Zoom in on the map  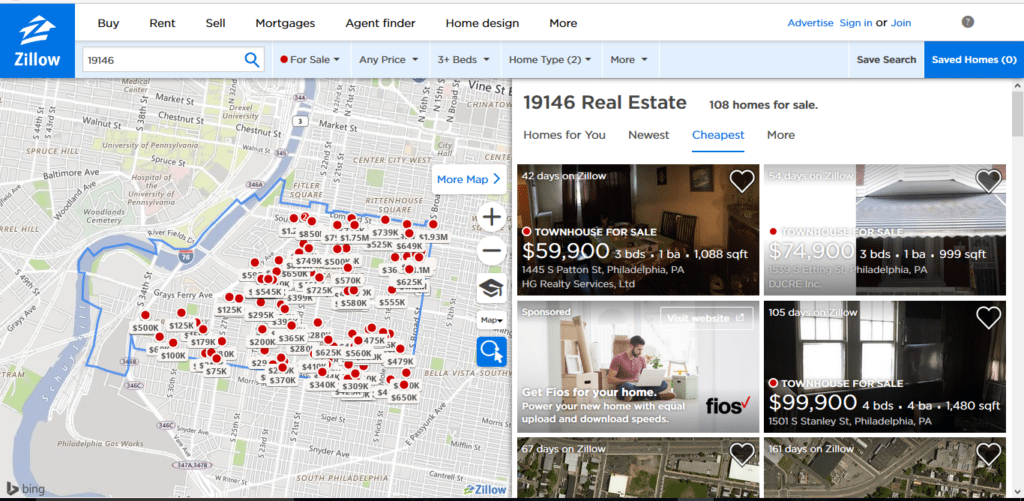pyautogui.click(x=492, y=216)
